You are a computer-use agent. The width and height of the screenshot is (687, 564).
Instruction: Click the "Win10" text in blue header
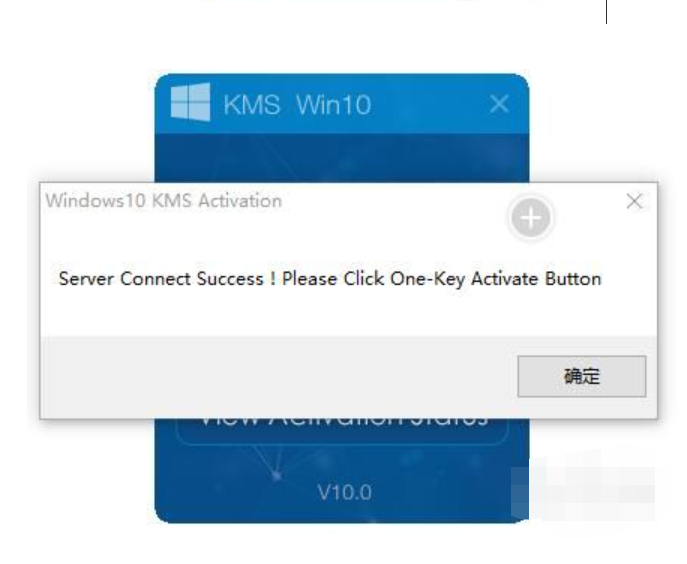click(333, 105)
